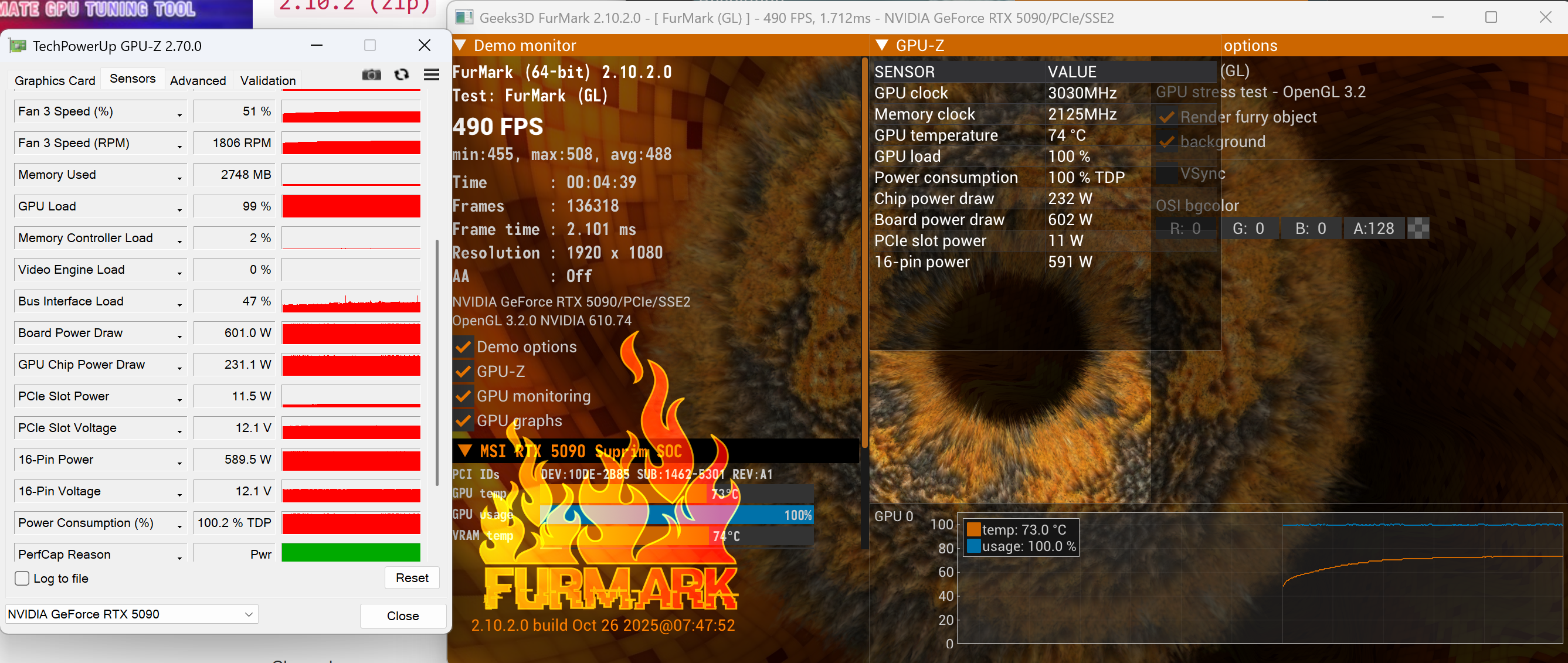This screenshot has width=1568, height=663.
Task: Click the 591 W 16-pin power value
Action: (1070, 262)
